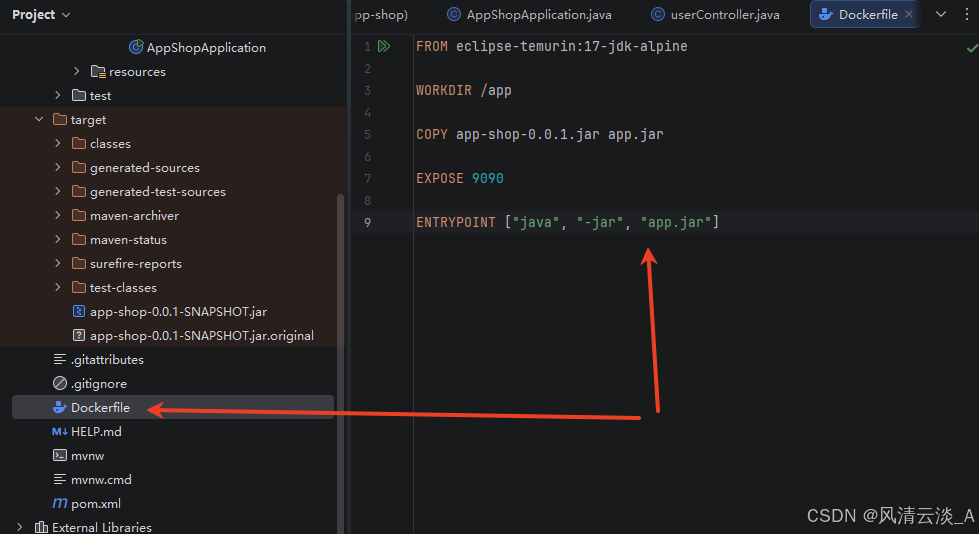Viewport: 979px width, 534px height.
Task: Click the Maven icon of pom.xml
Action: tap(60, 503)
